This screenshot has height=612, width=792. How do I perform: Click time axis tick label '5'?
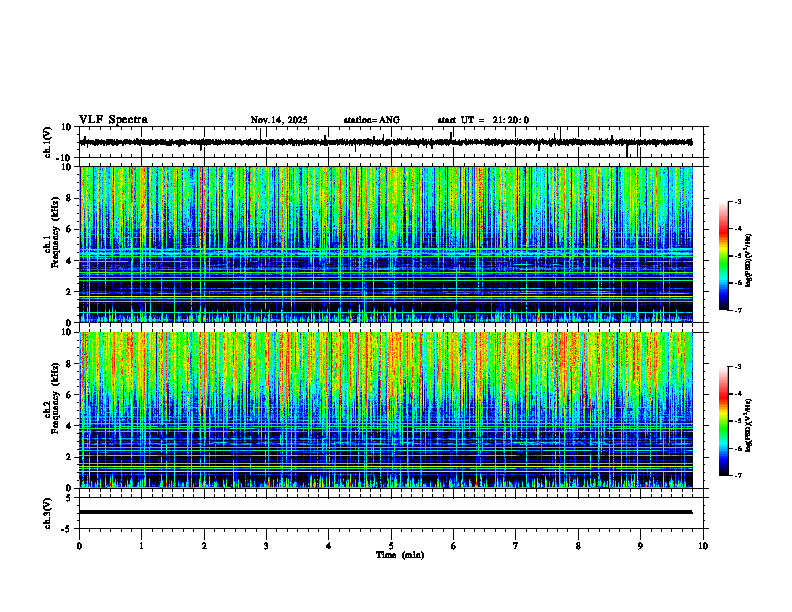[x=391, y=546]
